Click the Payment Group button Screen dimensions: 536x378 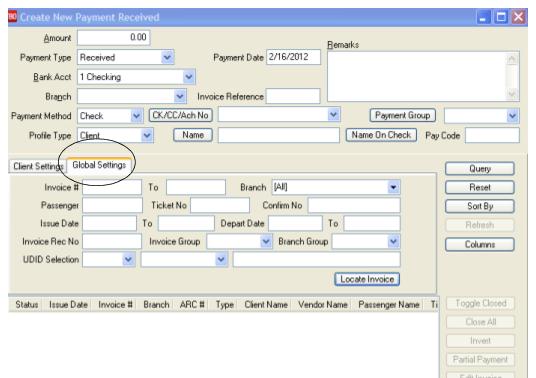(x=402, y=115)
